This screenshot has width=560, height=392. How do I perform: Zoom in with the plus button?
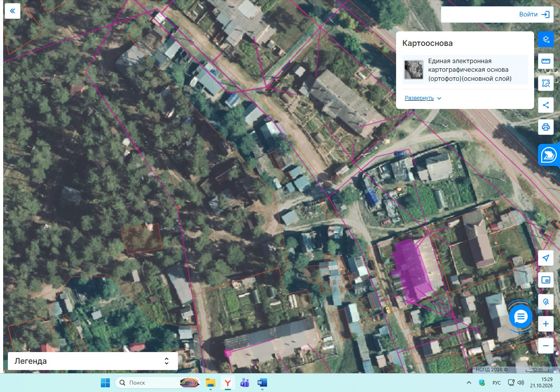[546, 324]
